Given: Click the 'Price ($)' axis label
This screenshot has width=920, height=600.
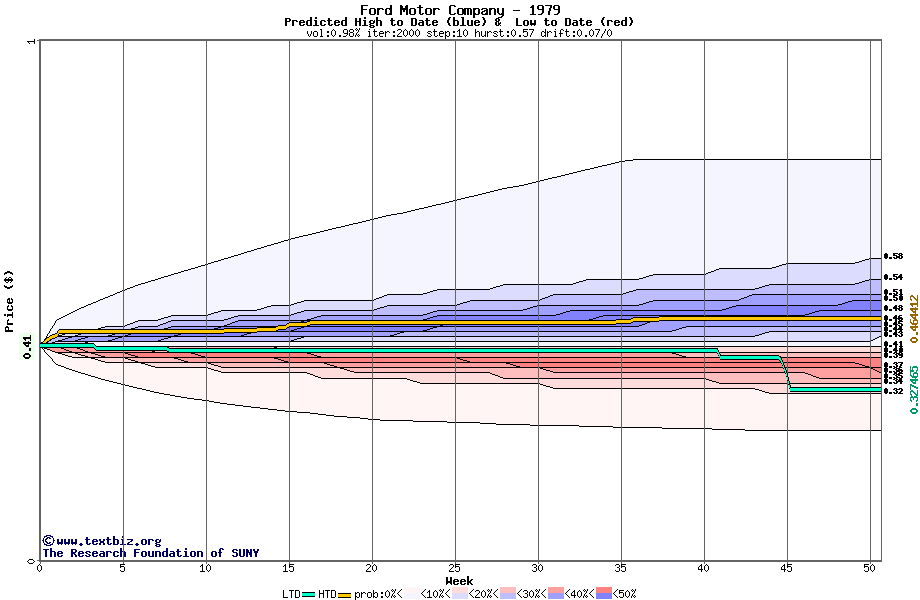Looking at the screenshot, I should pyautogui.click(x=9, y=301).
